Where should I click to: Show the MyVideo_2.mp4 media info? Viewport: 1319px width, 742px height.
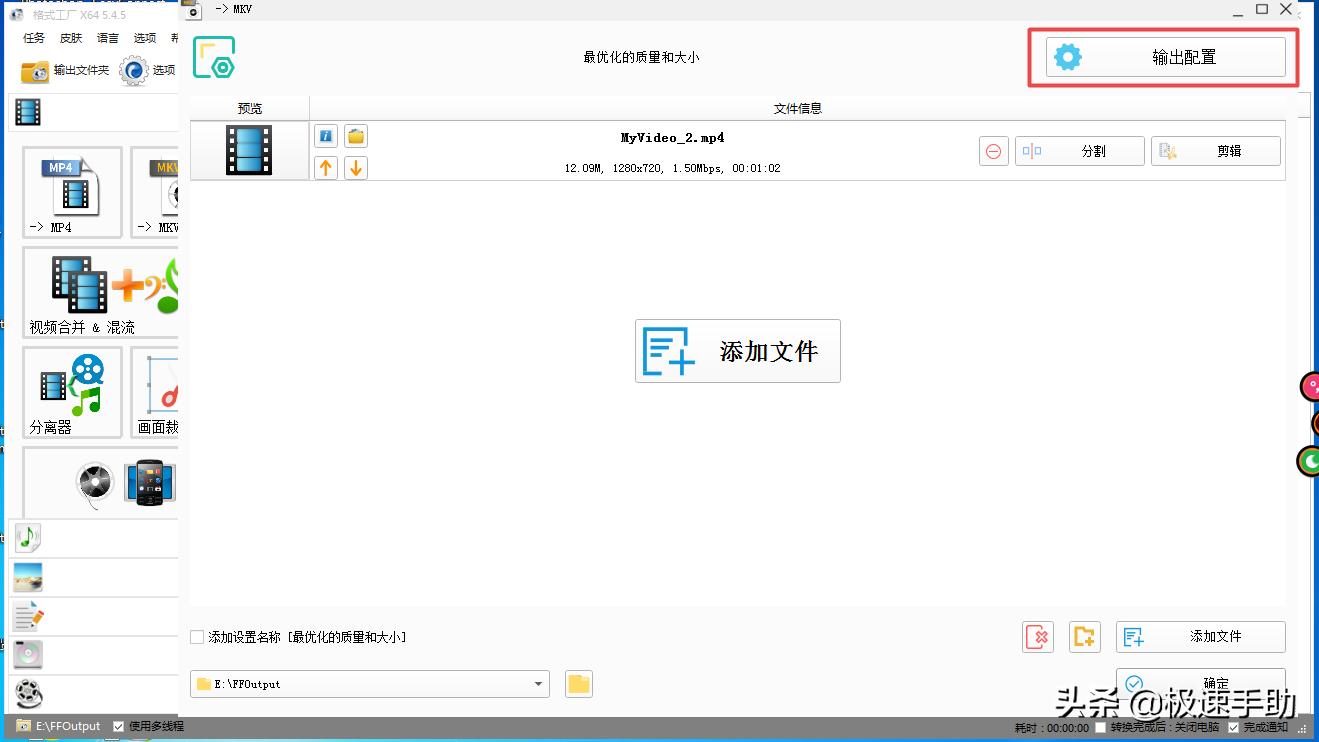[325, 135]
